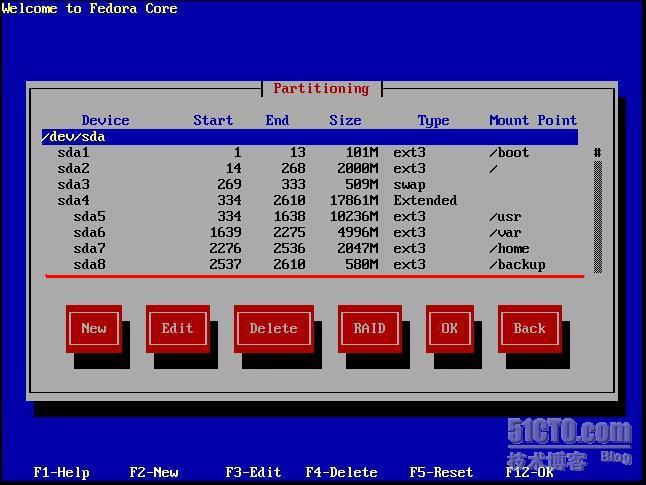Click the /var mount point text

click(x=506, y=233)
